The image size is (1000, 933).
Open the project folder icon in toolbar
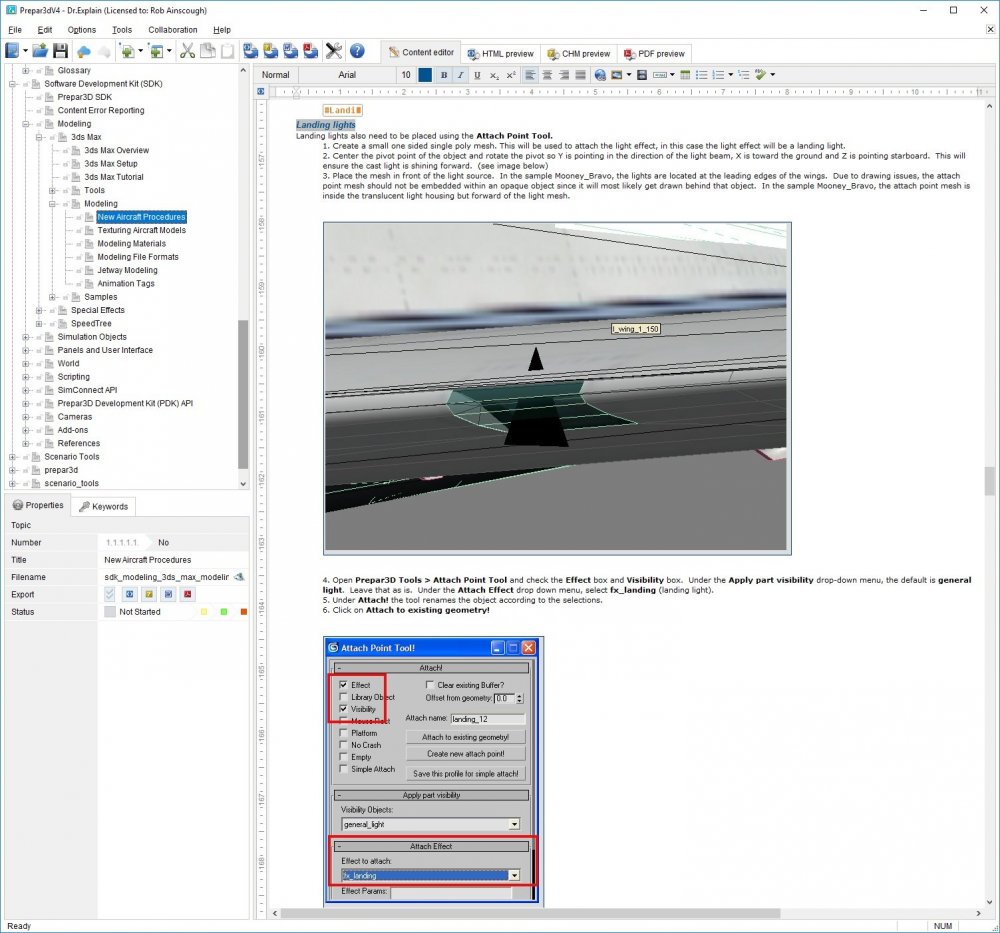pos(40,51)
